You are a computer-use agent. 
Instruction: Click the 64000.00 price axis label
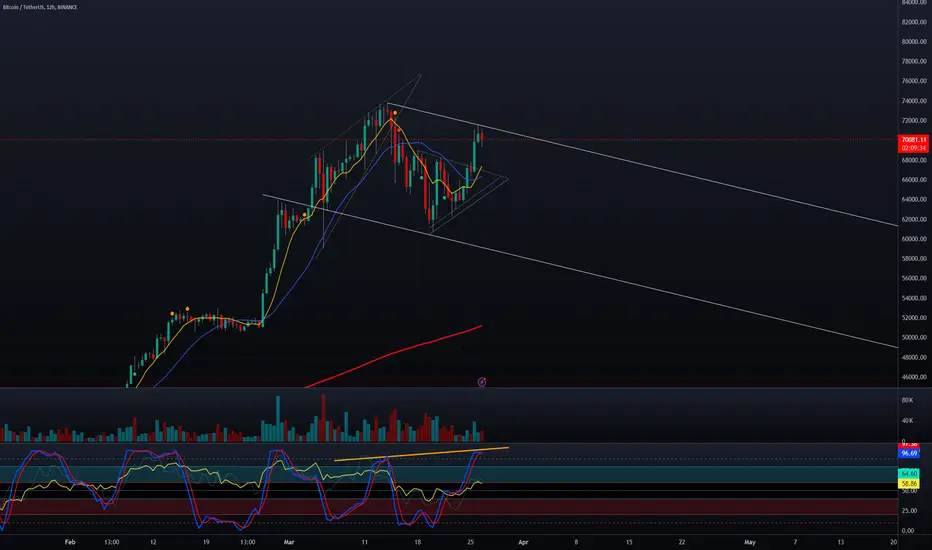914,199
